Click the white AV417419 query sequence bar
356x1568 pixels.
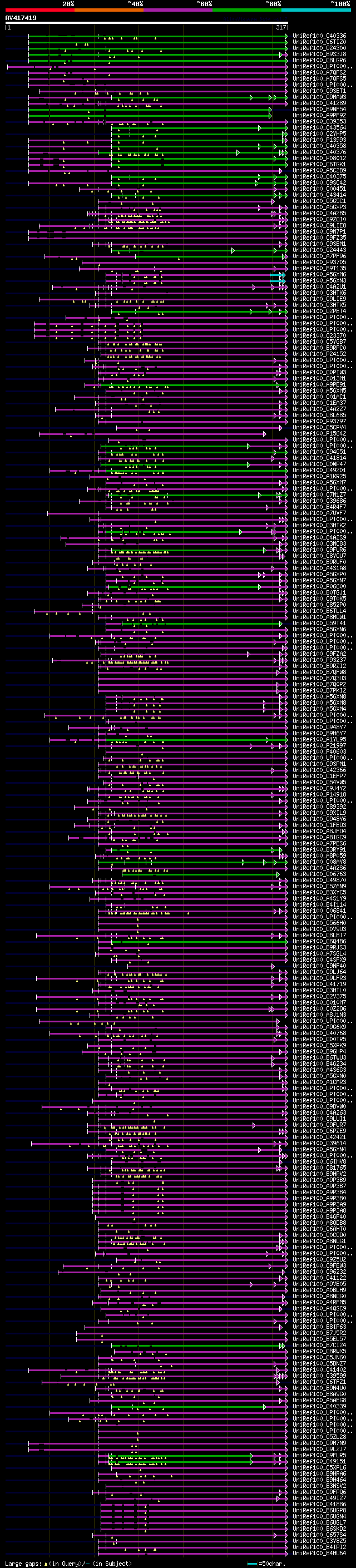point(147,23)
